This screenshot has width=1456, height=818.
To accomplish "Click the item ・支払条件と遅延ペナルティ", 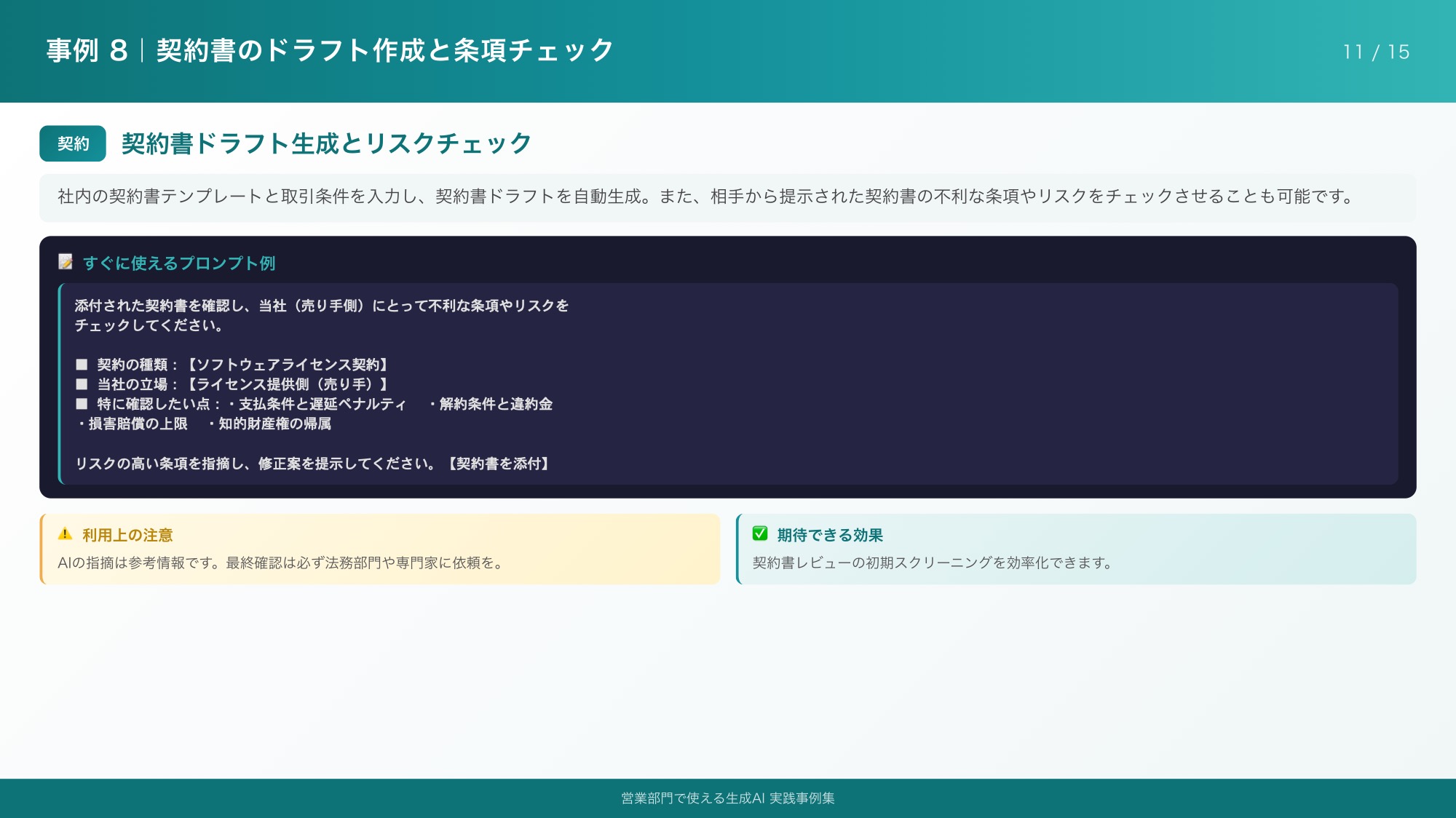I will tap(316, 404).
